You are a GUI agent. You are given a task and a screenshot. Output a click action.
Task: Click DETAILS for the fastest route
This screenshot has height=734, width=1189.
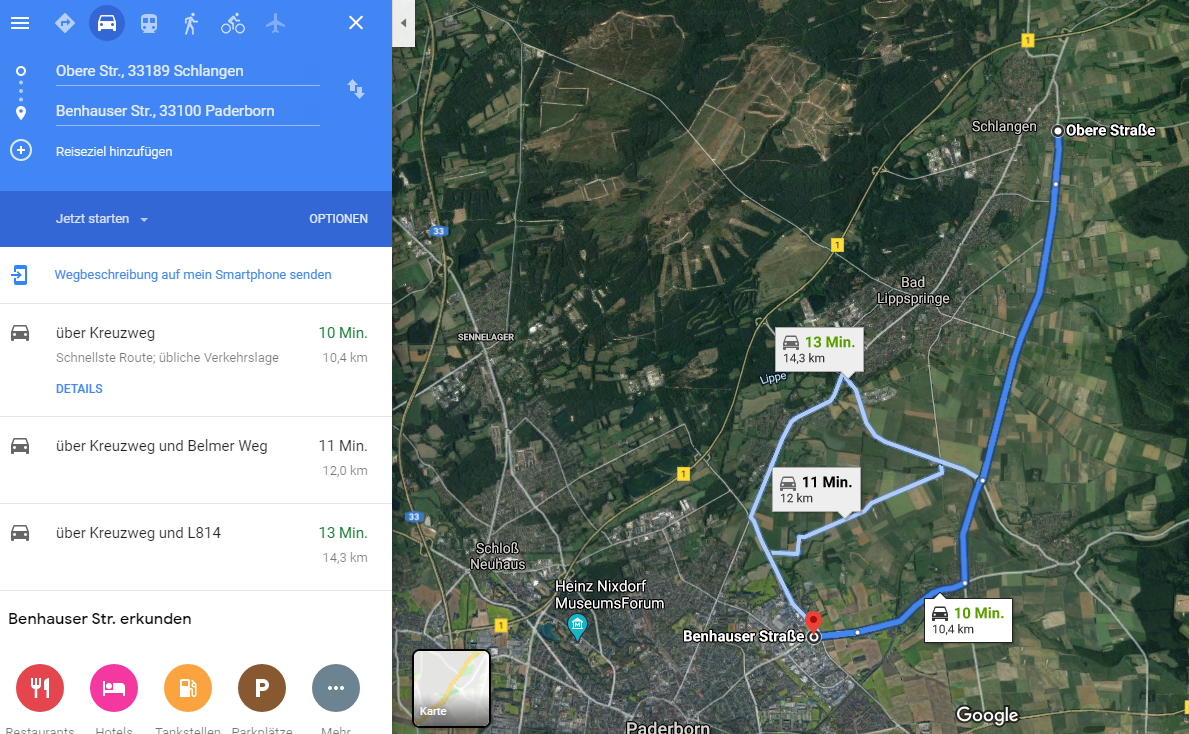point(79,389)
